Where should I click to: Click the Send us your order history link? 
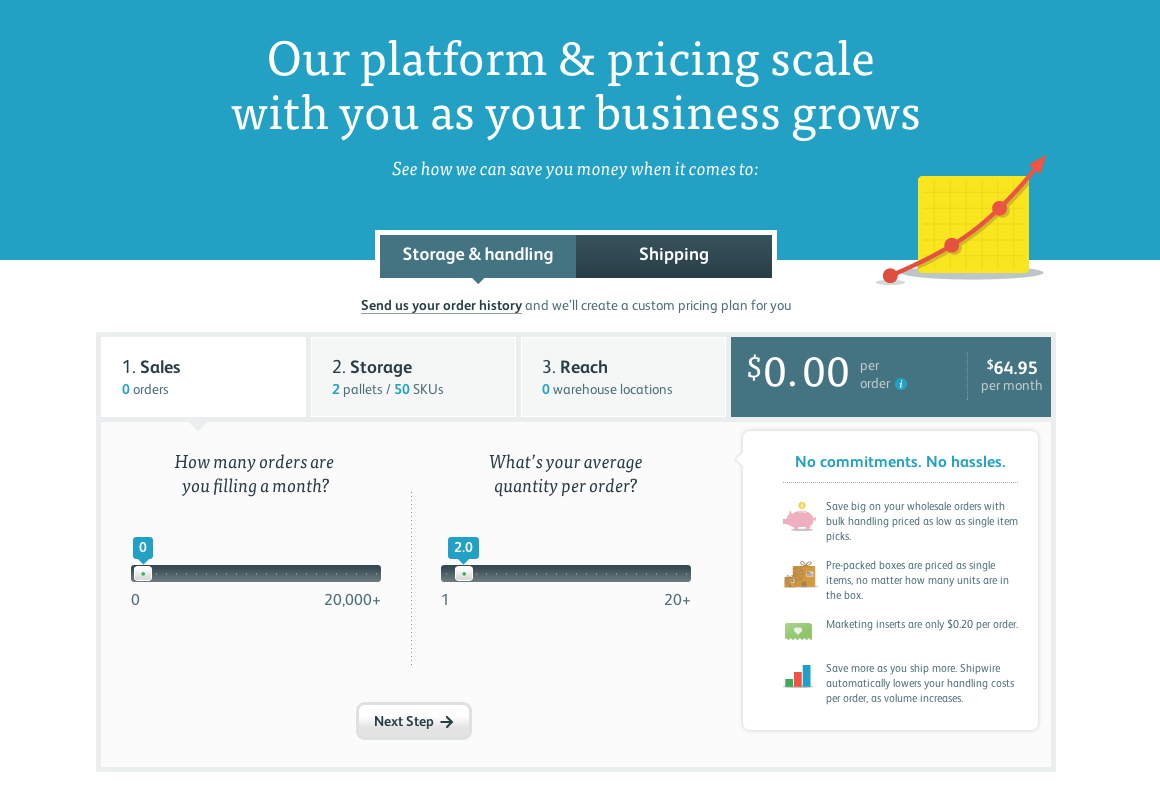click(x=442, y=305)
